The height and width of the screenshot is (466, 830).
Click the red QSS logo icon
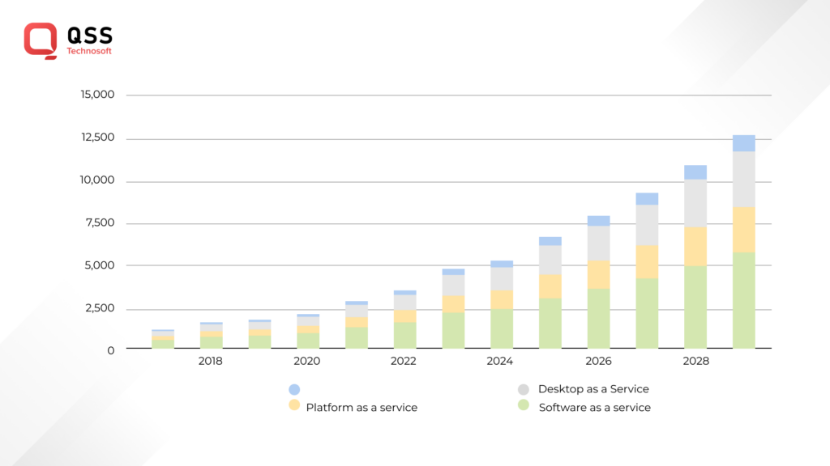[41, 40]
